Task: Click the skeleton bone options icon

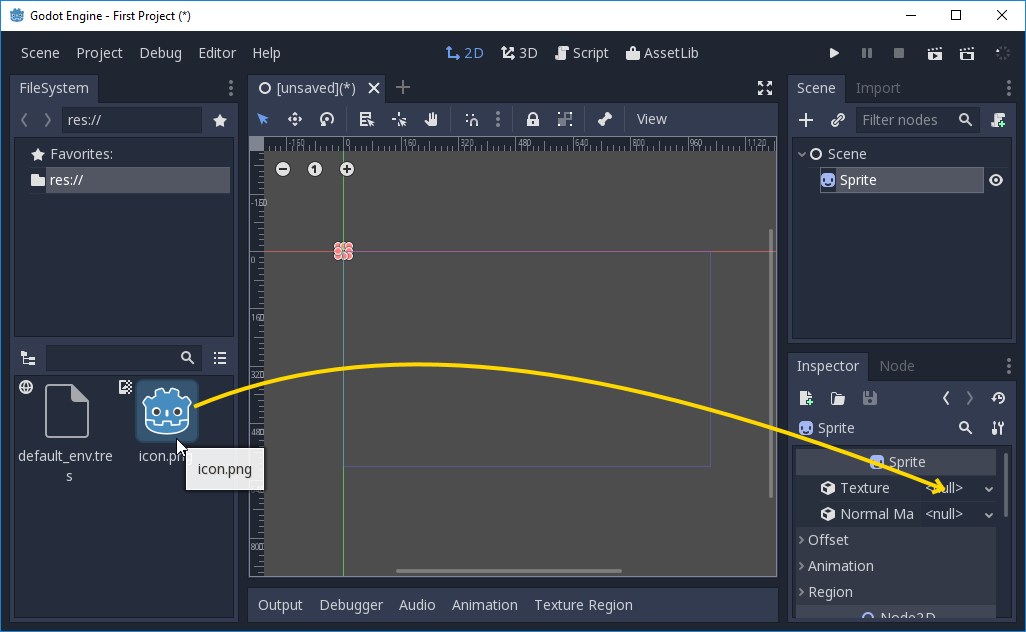Action: coord(605,119)
